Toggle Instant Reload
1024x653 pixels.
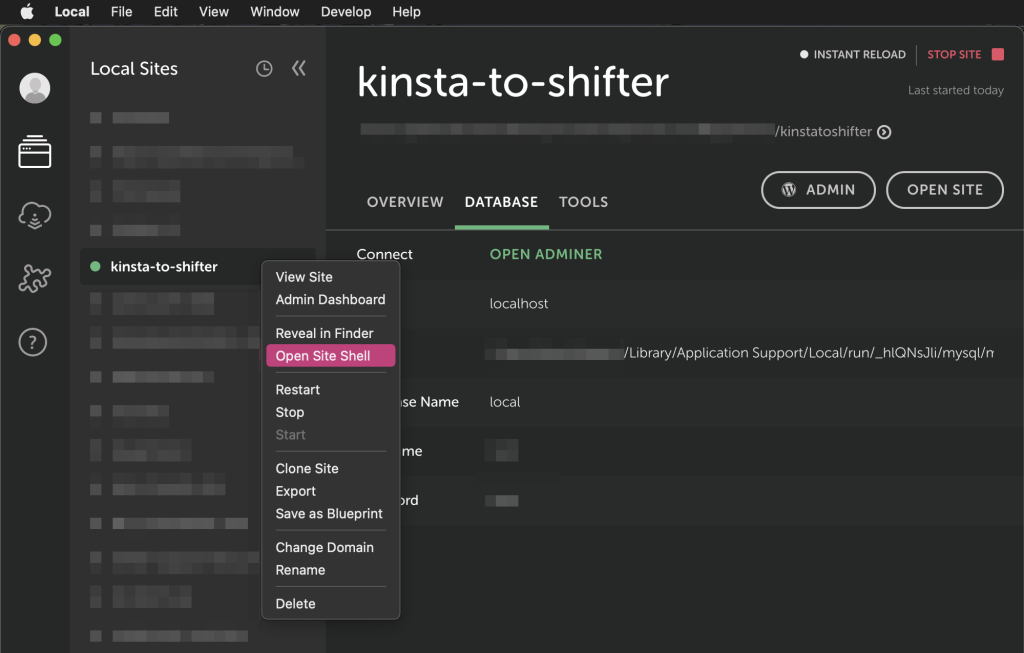[852, 54]
